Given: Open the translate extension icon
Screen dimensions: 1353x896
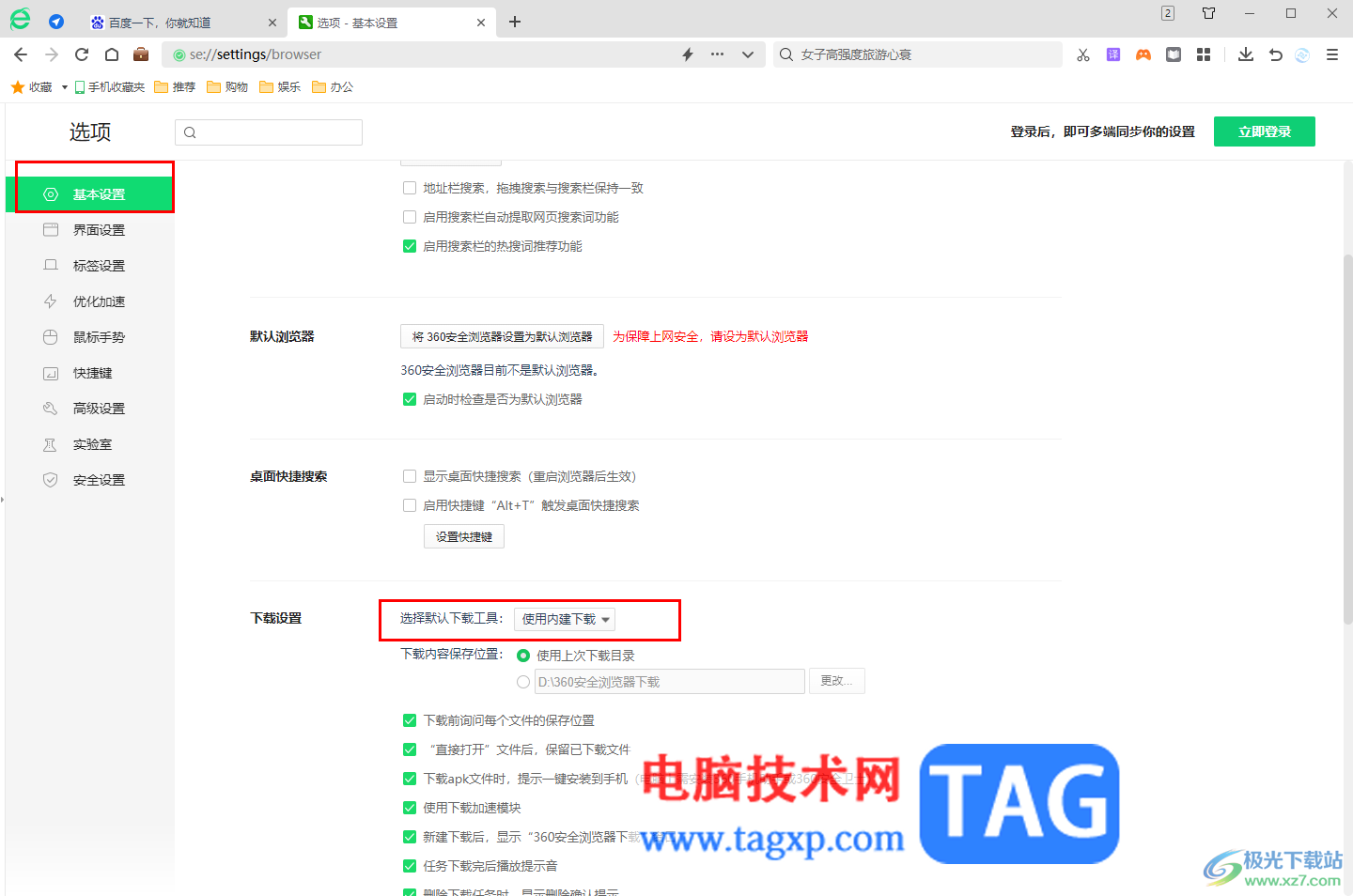Looking at the screenshot, I should [x=1113, y=54].
